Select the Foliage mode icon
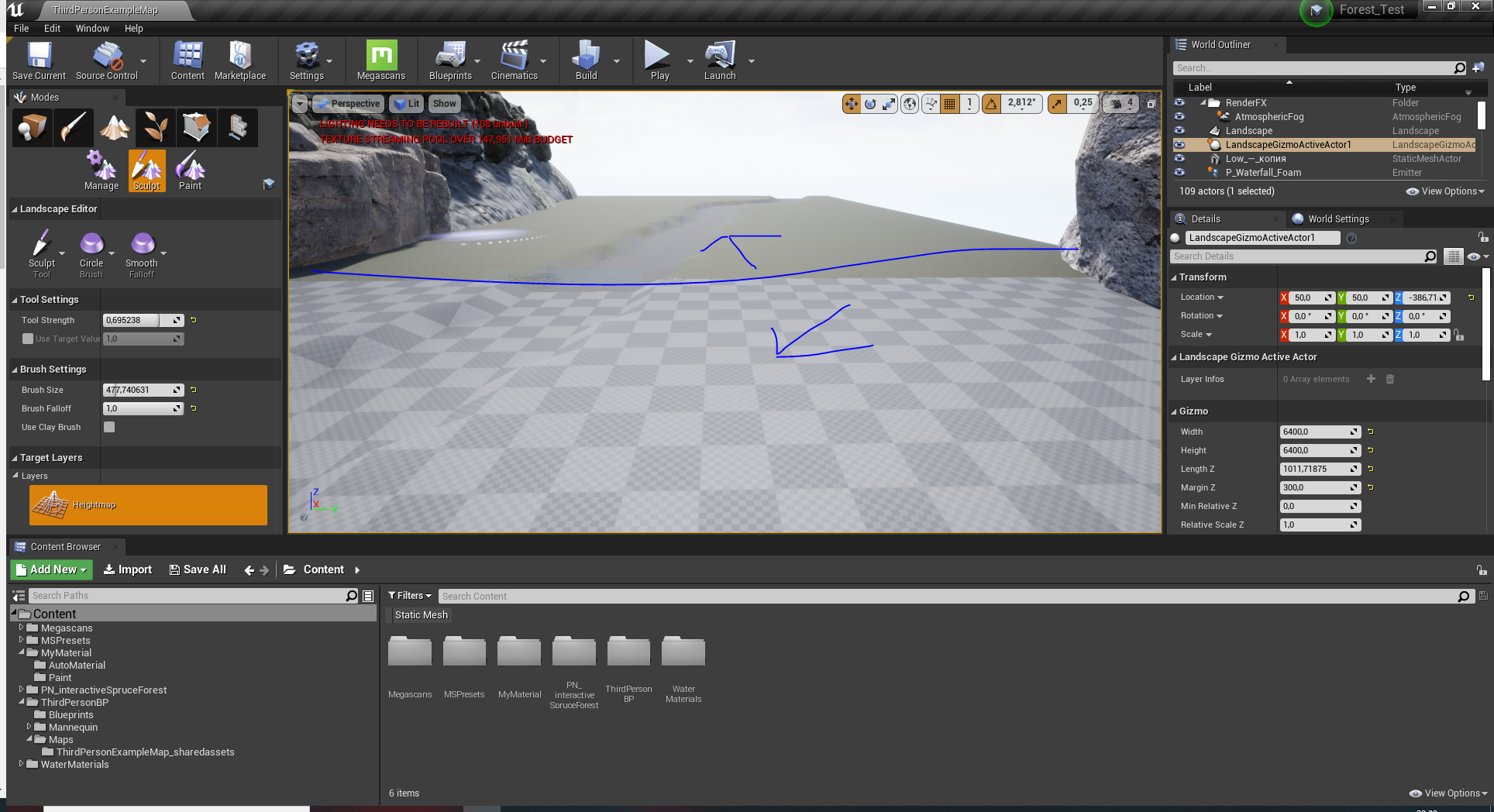 (156, 127)
